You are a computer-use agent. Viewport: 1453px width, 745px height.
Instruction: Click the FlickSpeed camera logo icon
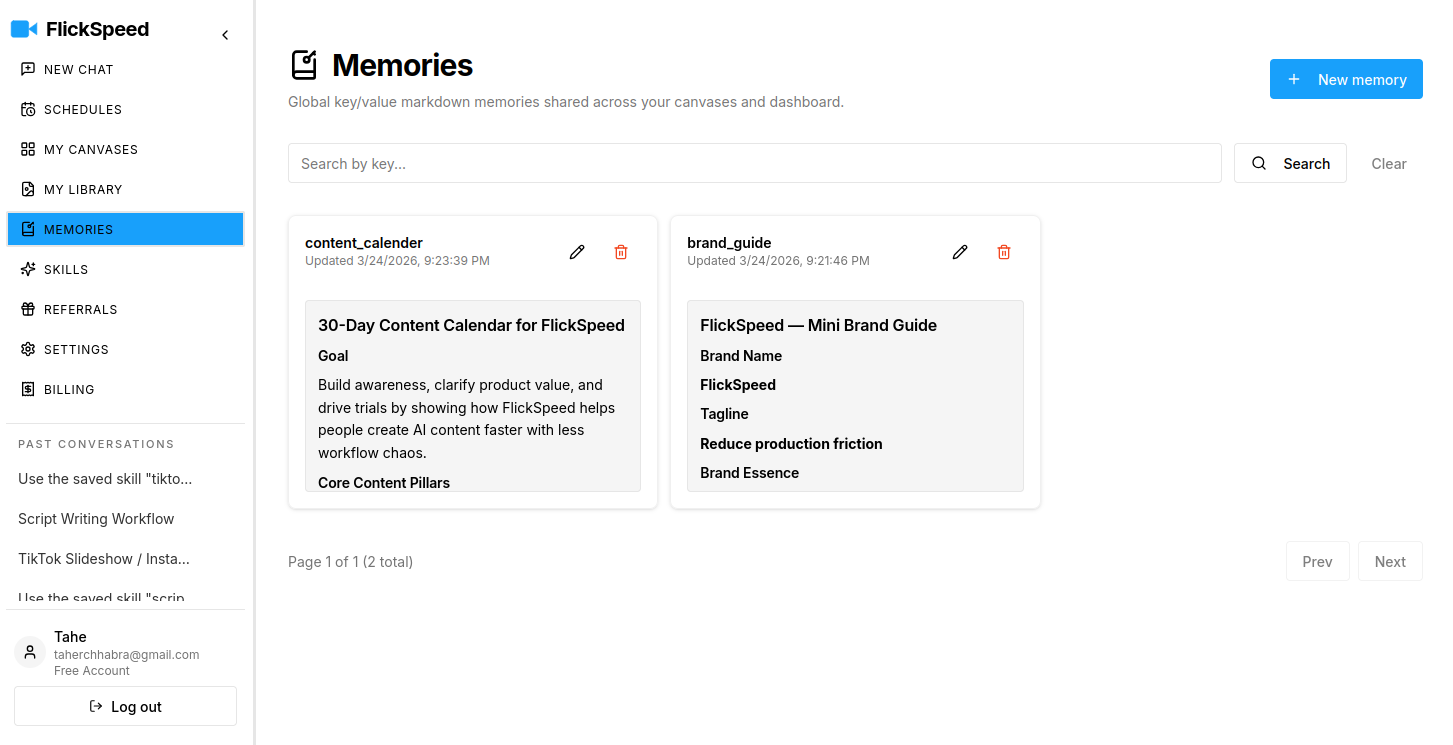(x=24, y=29)
